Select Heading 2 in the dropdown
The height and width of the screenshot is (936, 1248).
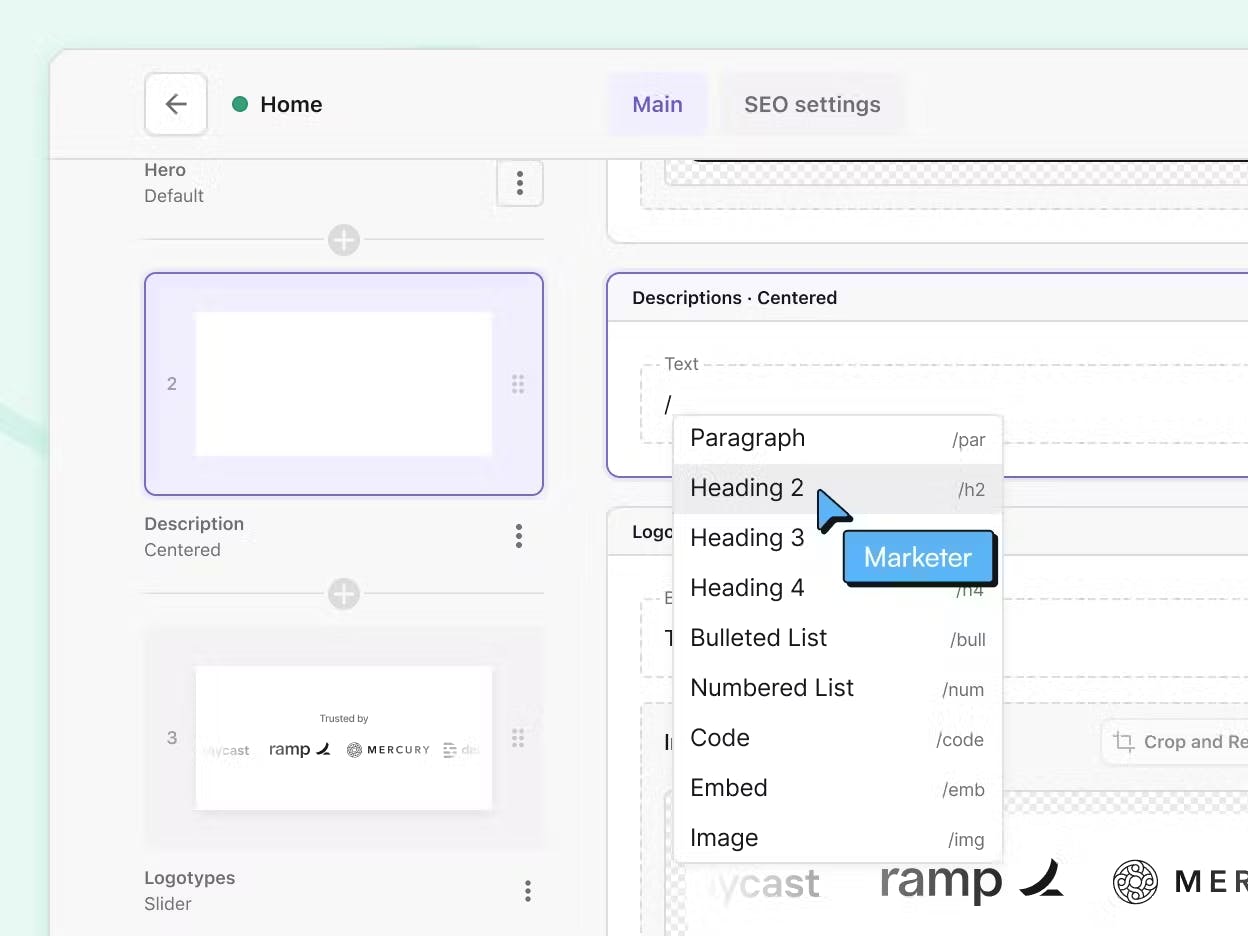(x=747, y=488)
